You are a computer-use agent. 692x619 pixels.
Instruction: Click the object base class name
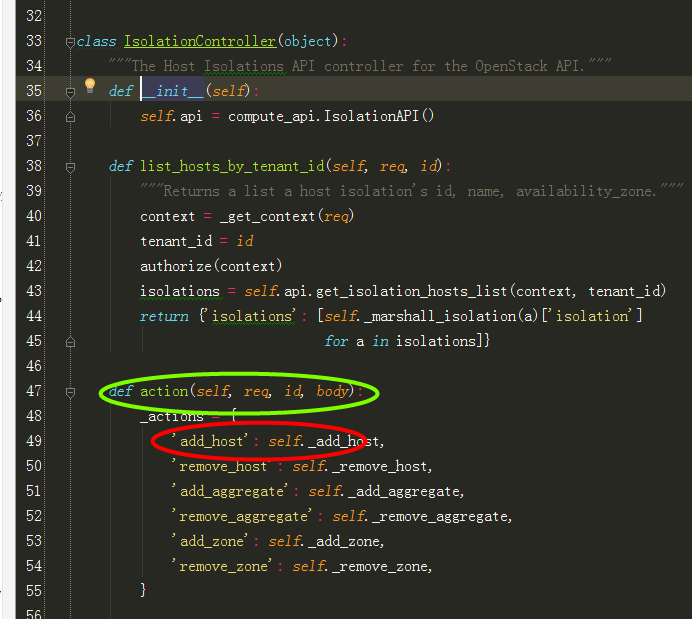click(308, 41)
